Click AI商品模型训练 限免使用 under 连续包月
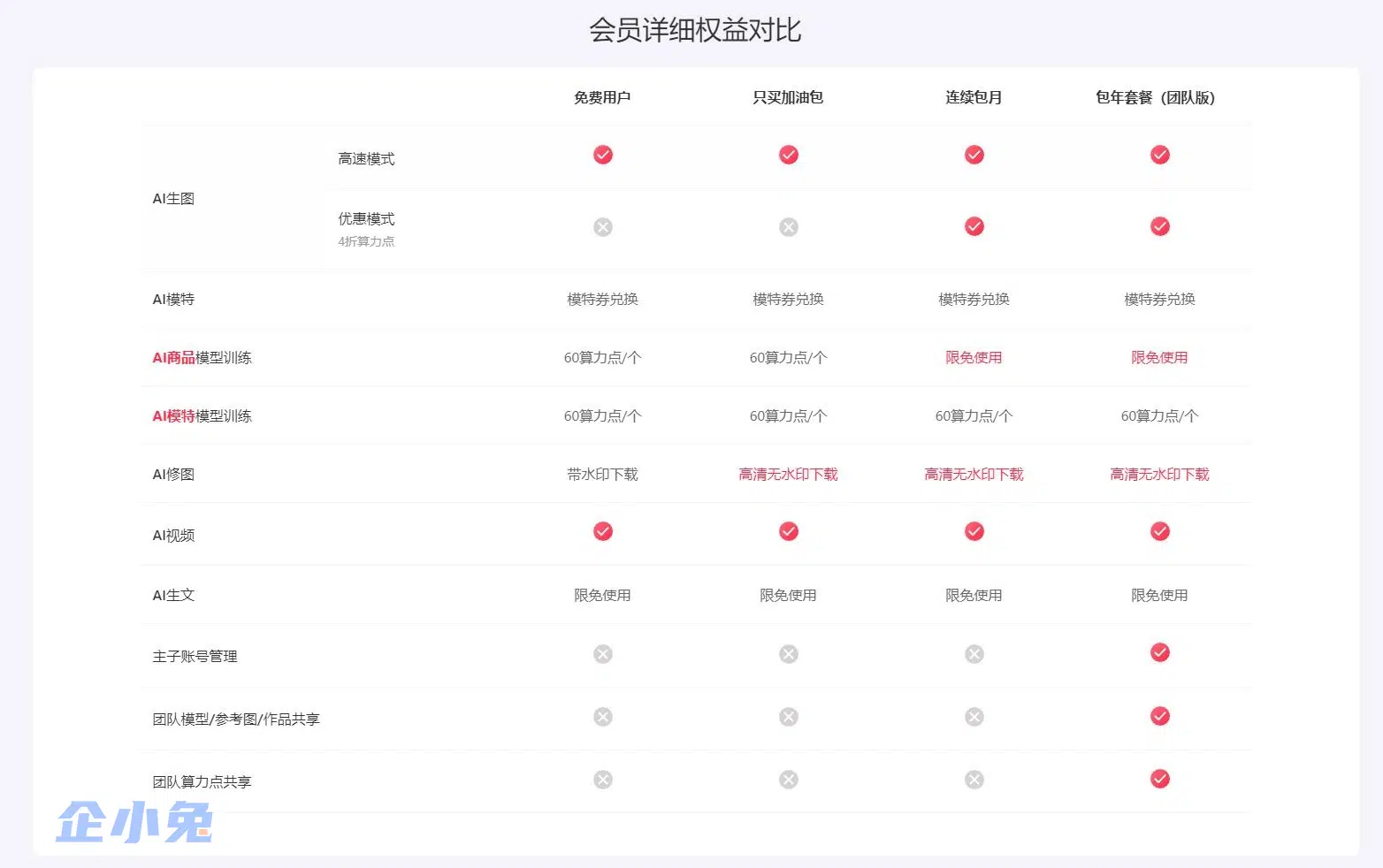 coord(974,358)
